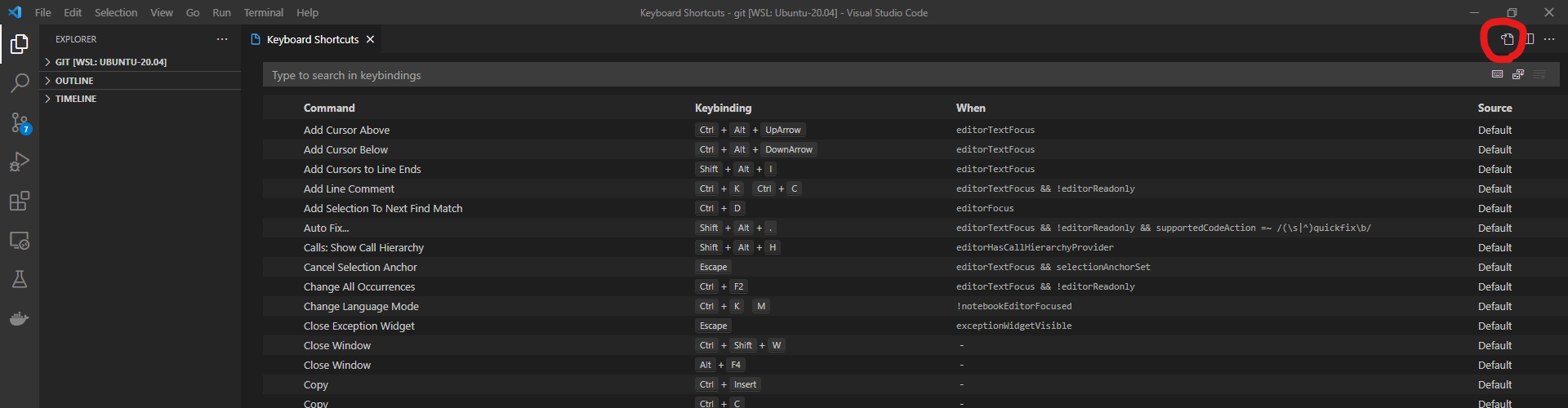1568x408 pixels.
Task: Toggle Record Keys in keybindings search
Action: point(1497,74)
